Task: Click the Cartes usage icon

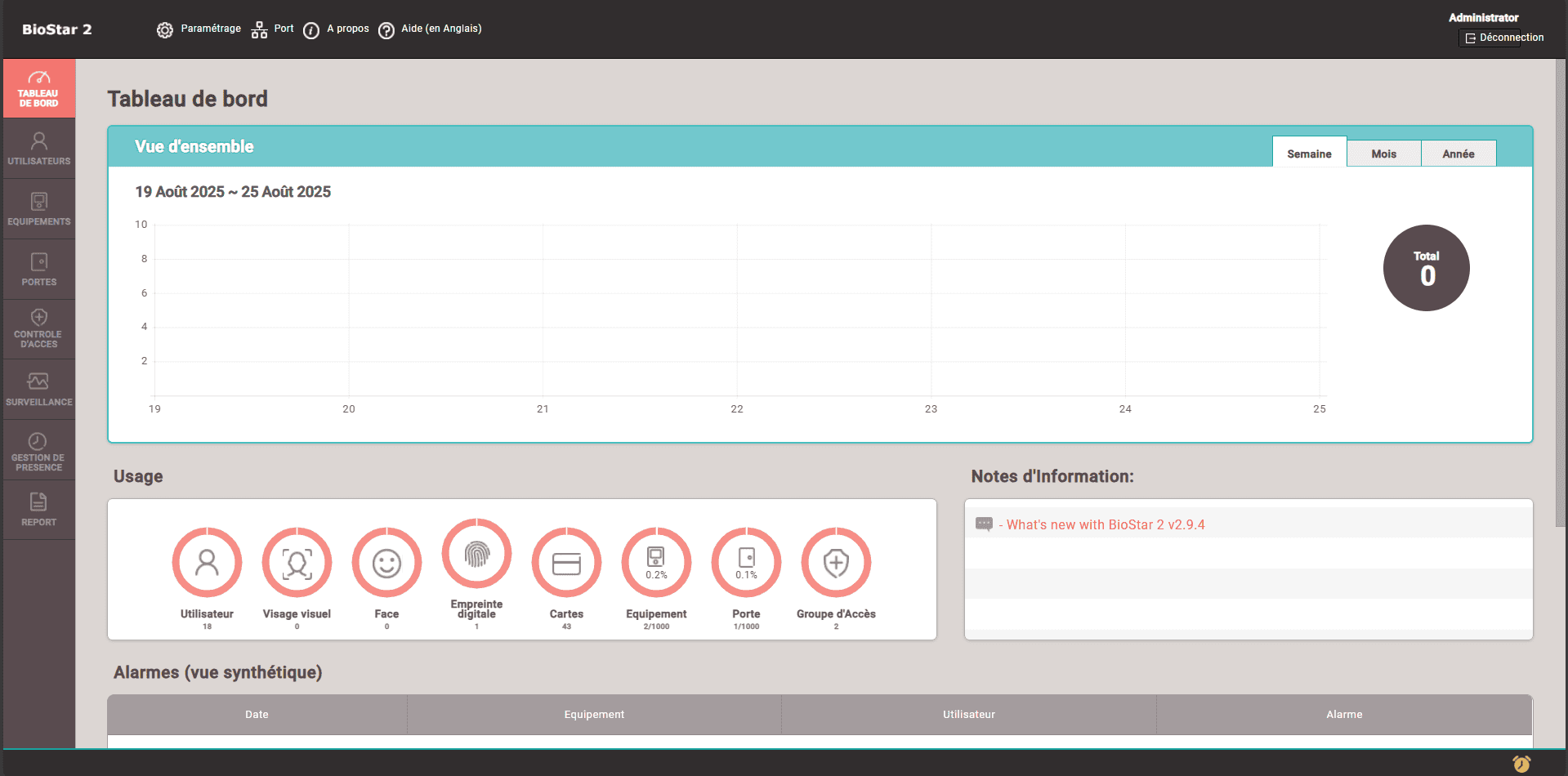Action: tap(566, 562)
